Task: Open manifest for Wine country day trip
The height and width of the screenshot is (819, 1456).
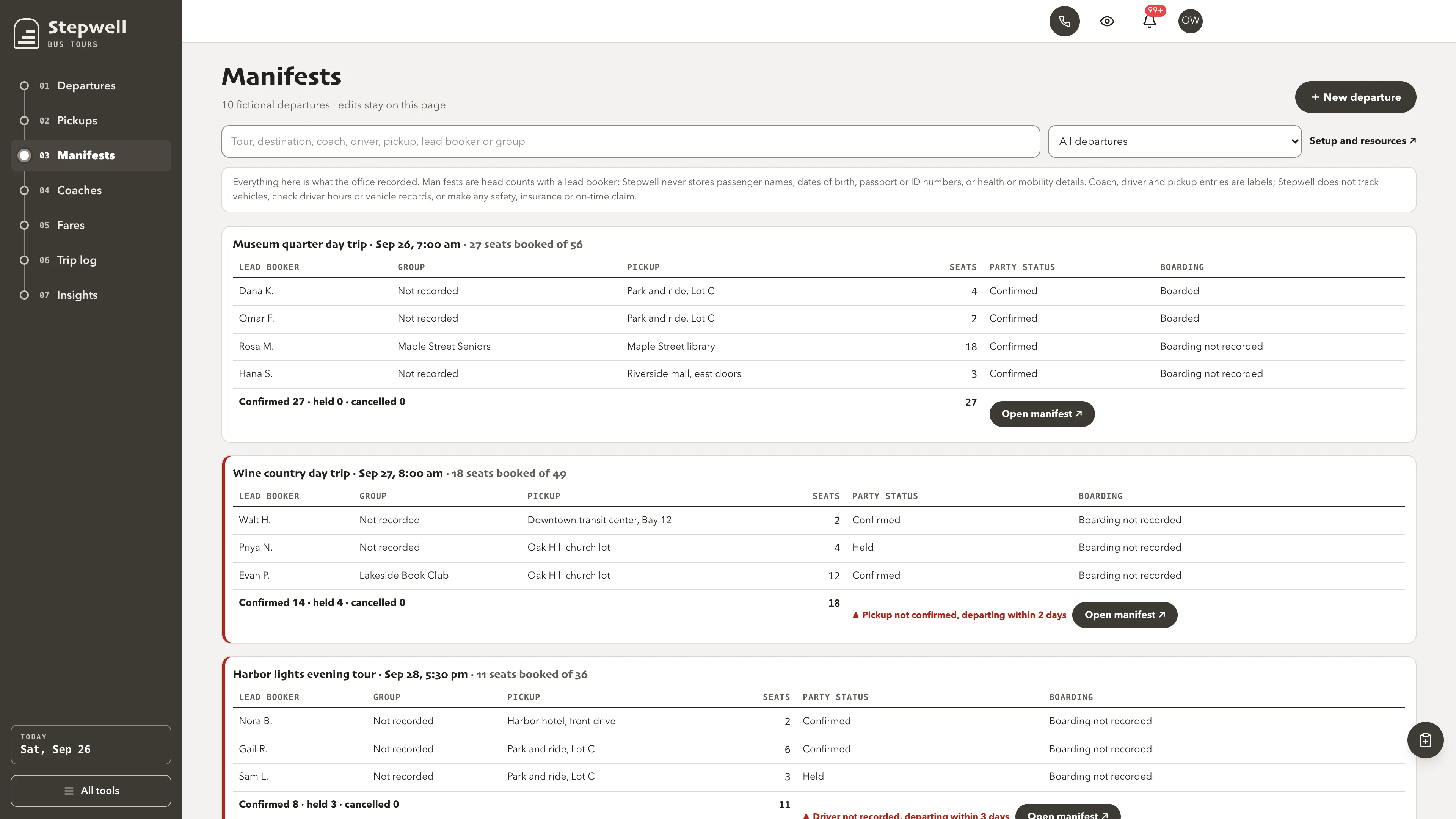Action: pyautogui.click(x=1125, y=615)
